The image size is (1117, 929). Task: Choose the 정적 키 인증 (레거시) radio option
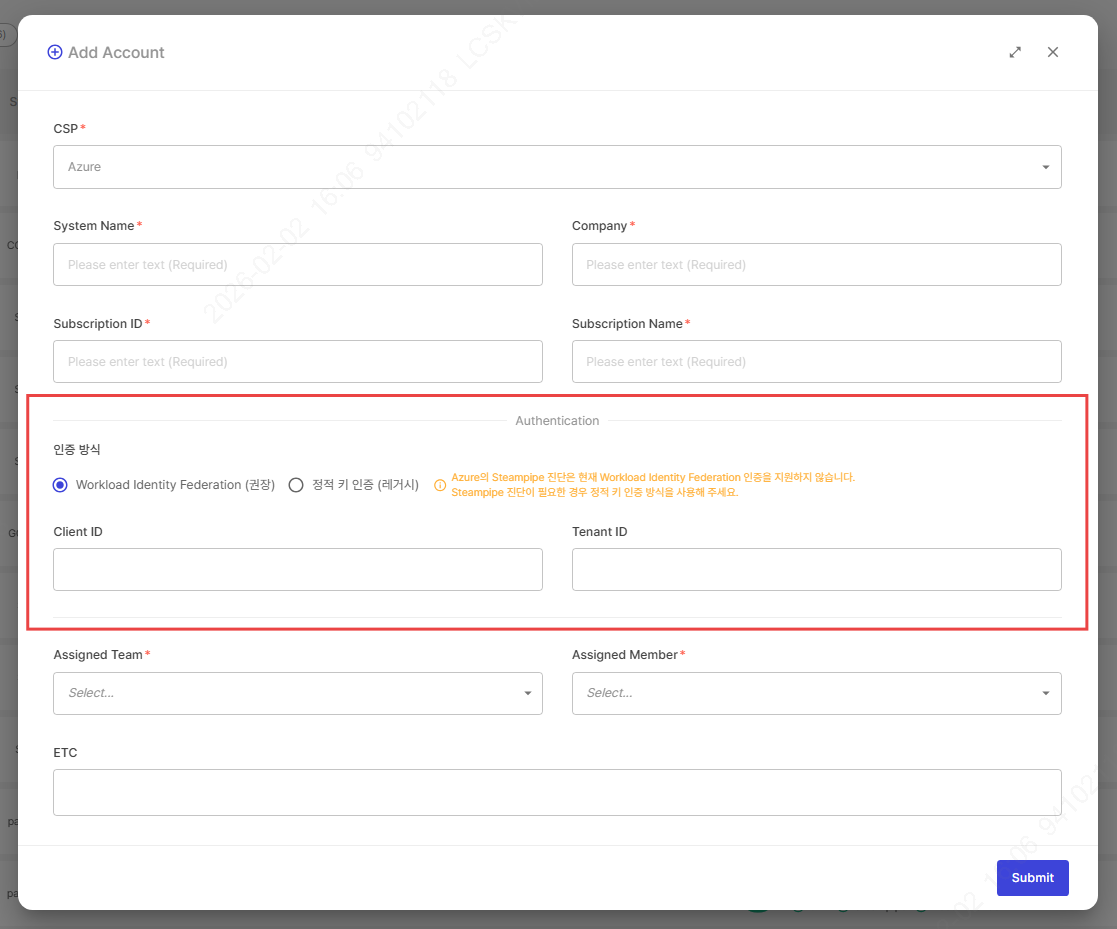[296, 485]
